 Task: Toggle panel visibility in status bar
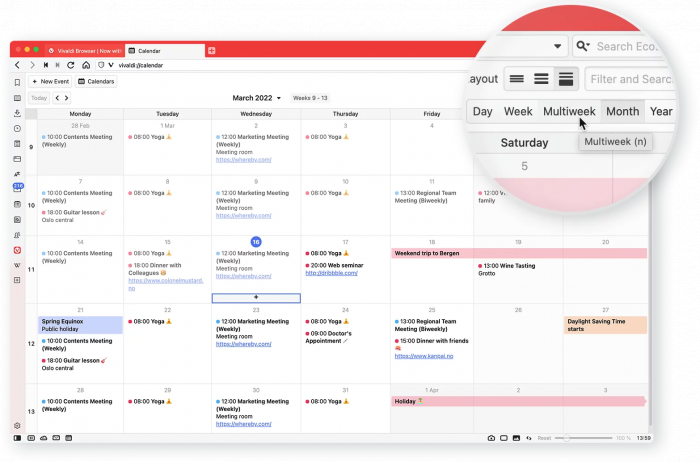pyautogui.click(x=17, y=438)
